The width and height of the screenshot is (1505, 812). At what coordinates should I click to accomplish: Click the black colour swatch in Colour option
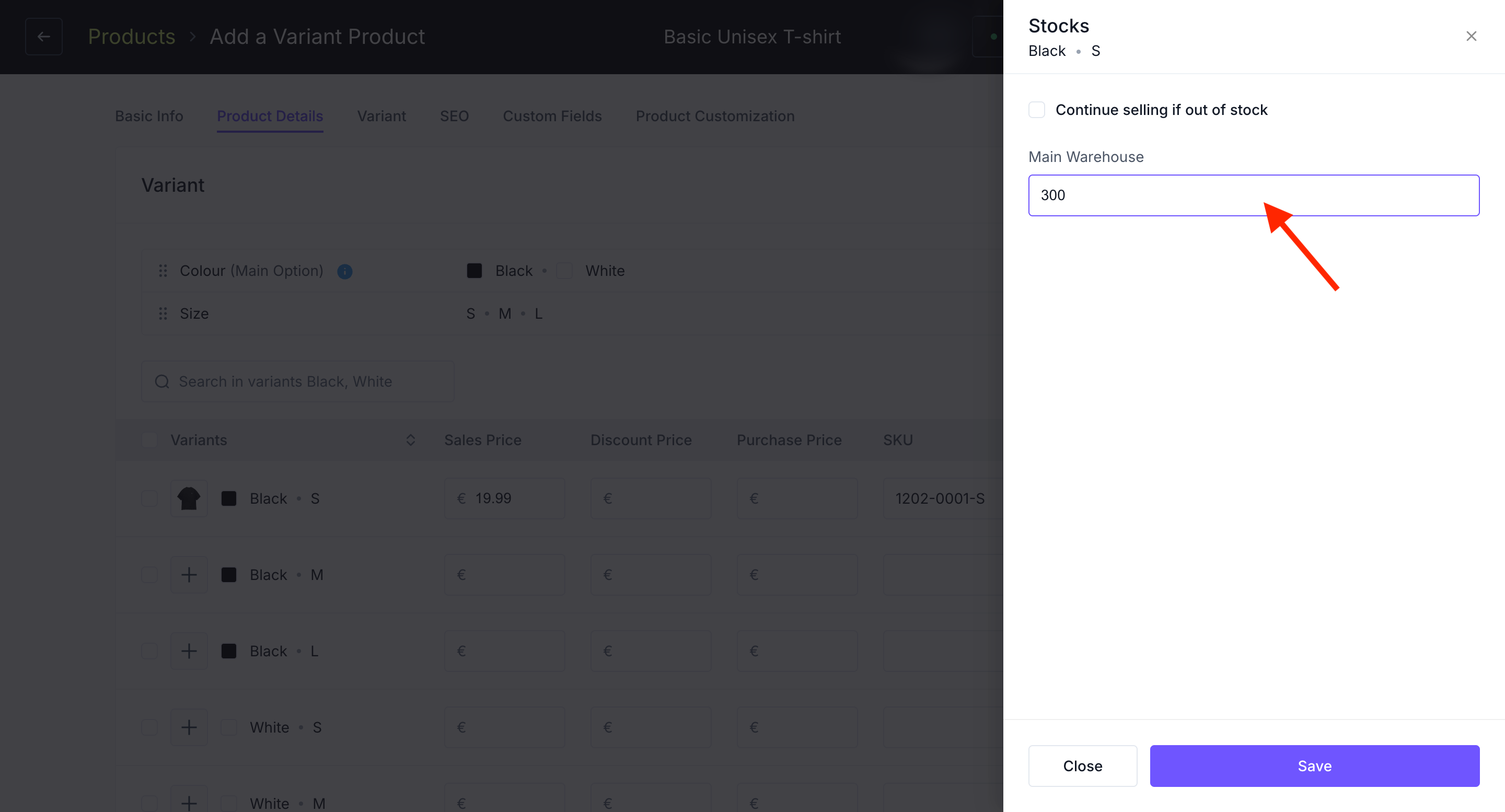coord(474,271)
